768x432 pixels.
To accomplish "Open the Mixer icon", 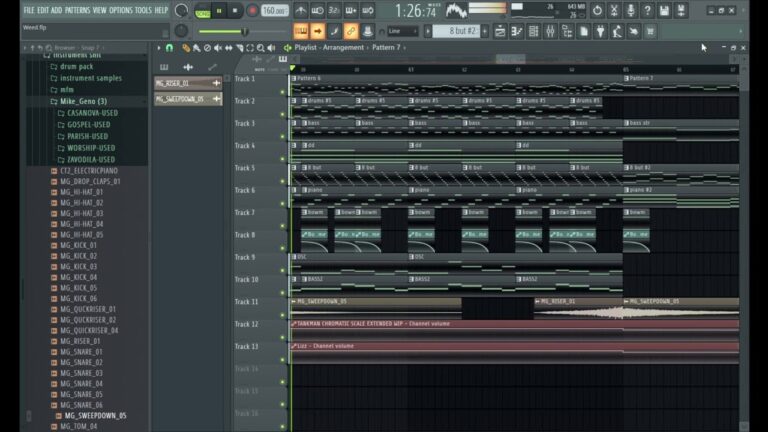I will pyautogui.click(x=550, y=31).
